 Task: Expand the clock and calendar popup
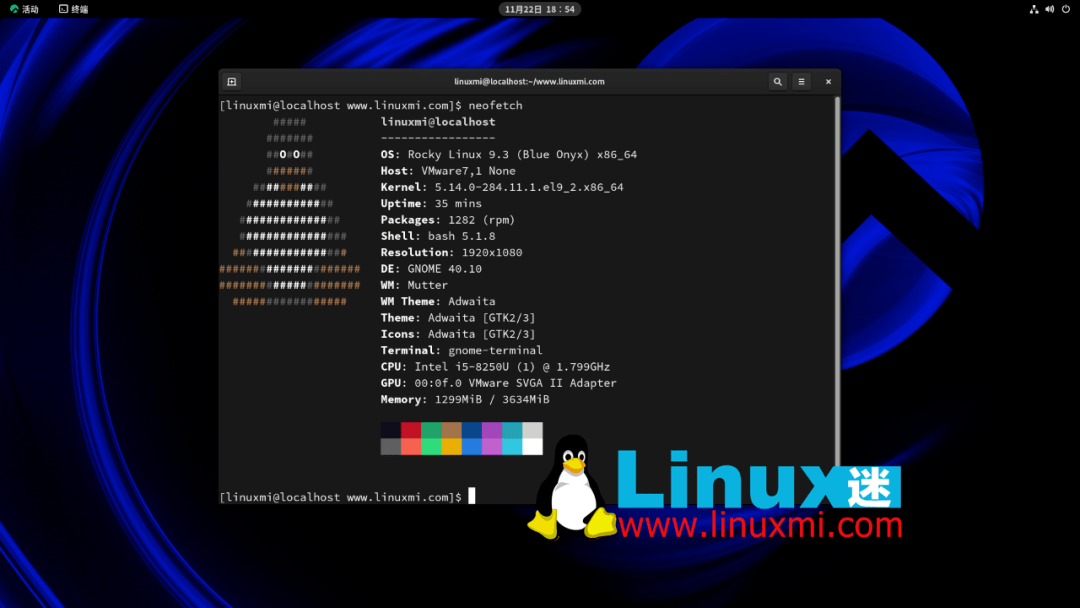point(540,9)
